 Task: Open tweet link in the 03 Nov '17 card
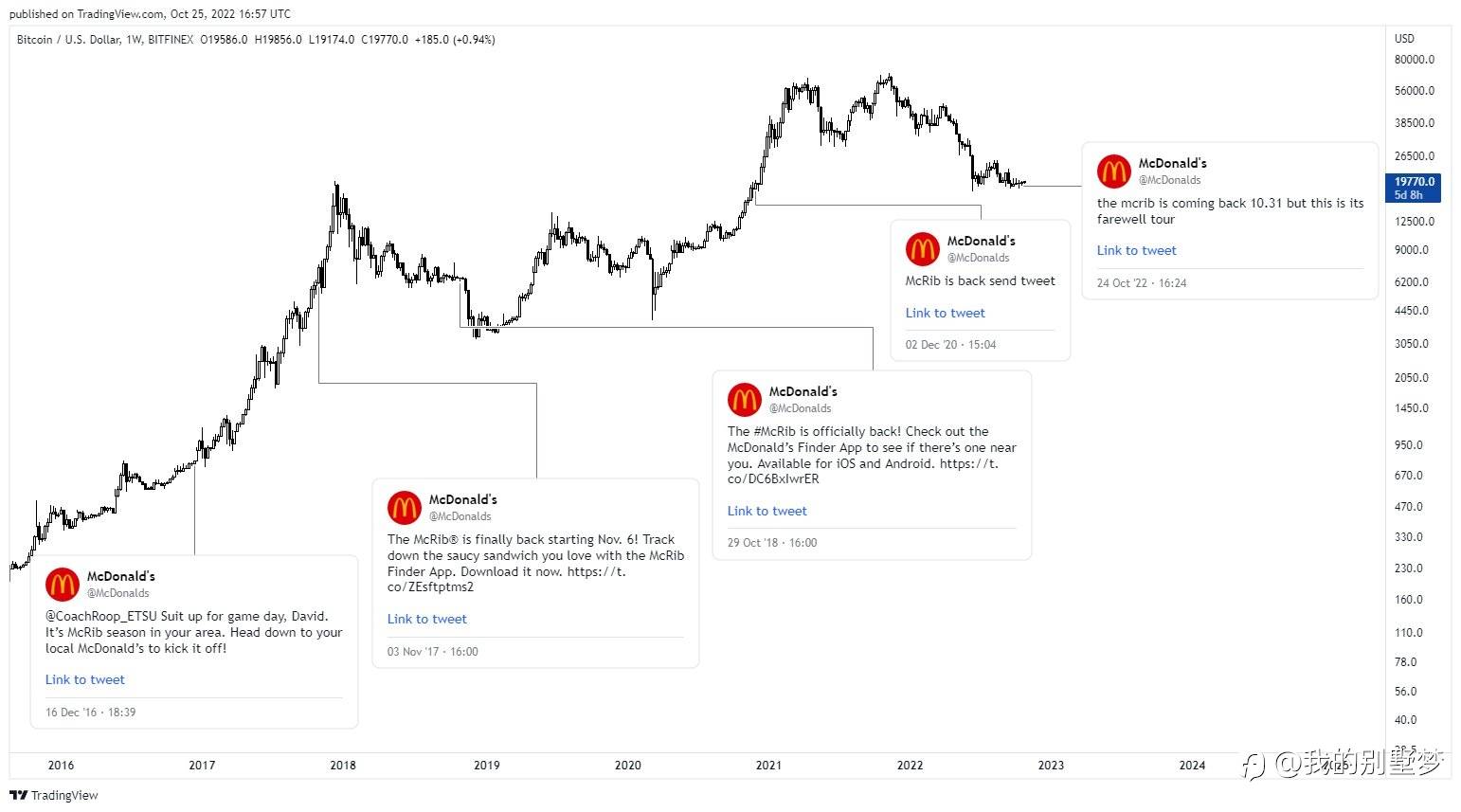click(x=426, y=619)
